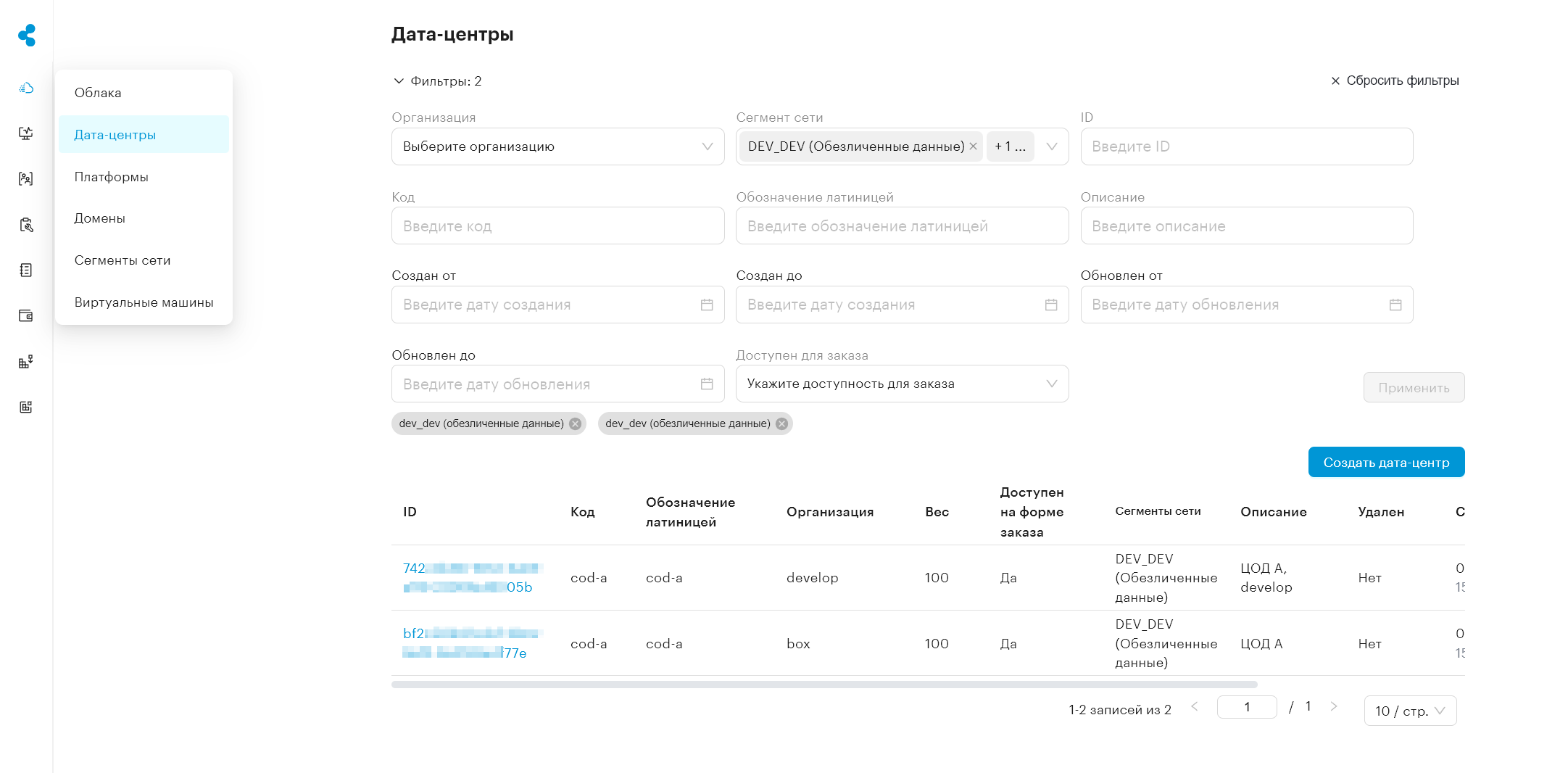Click Сбросить фильтры link
Viewport: 1568px width, 773px height.
pyautogui.click(x=1395, y=80)
